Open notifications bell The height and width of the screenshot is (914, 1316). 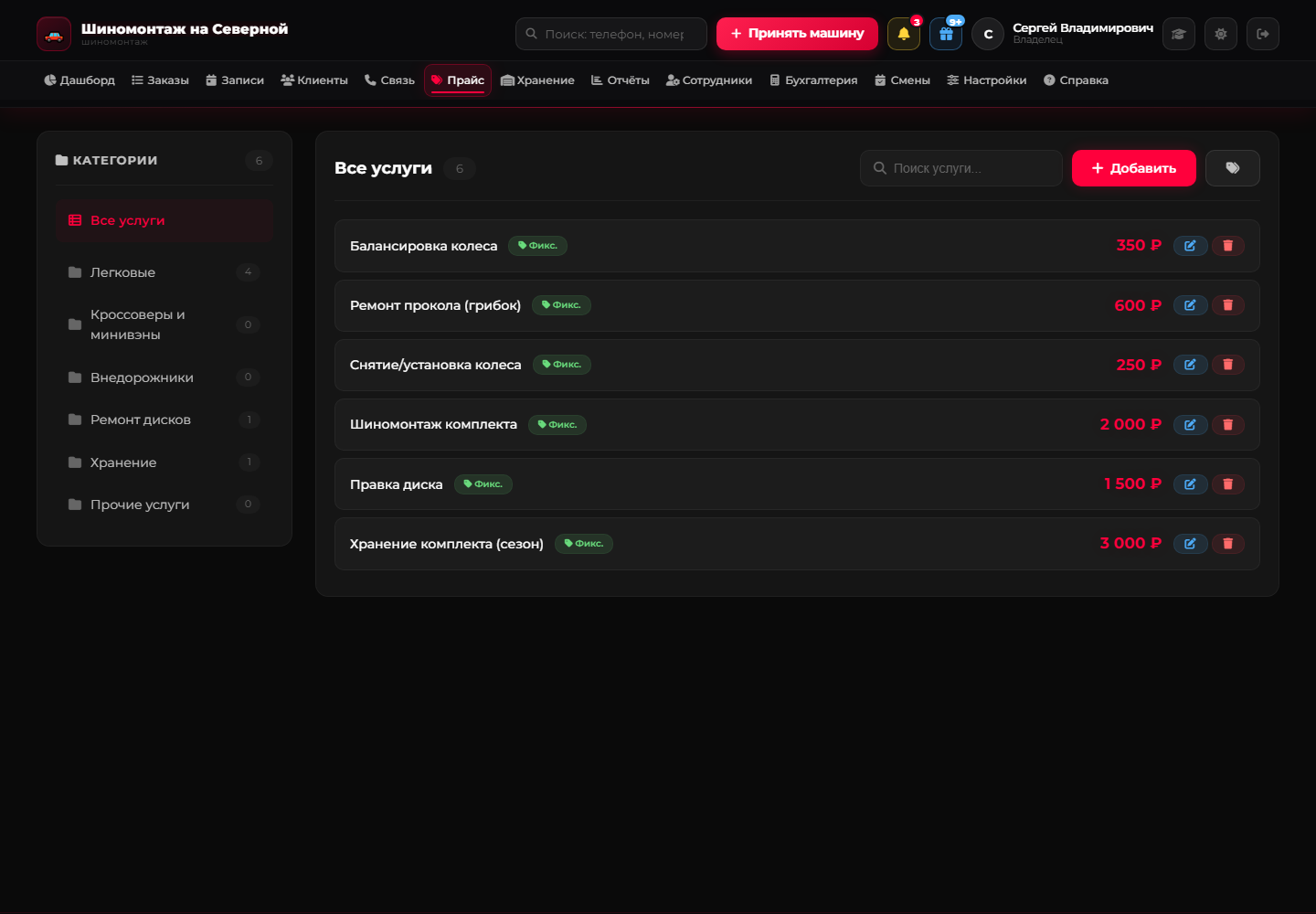pos(904,34)
